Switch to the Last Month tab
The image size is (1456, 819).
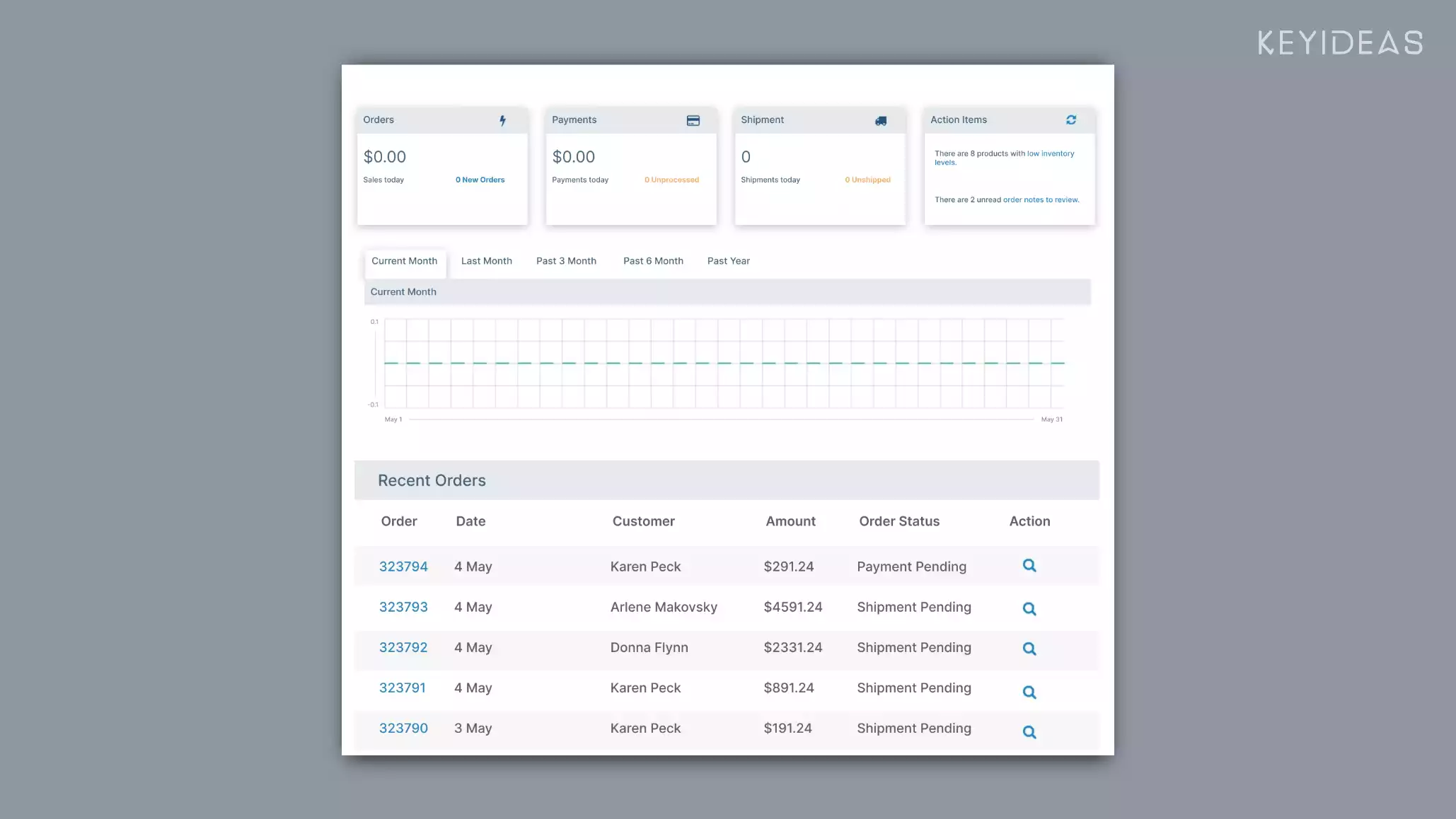click(x=487, y=261)
